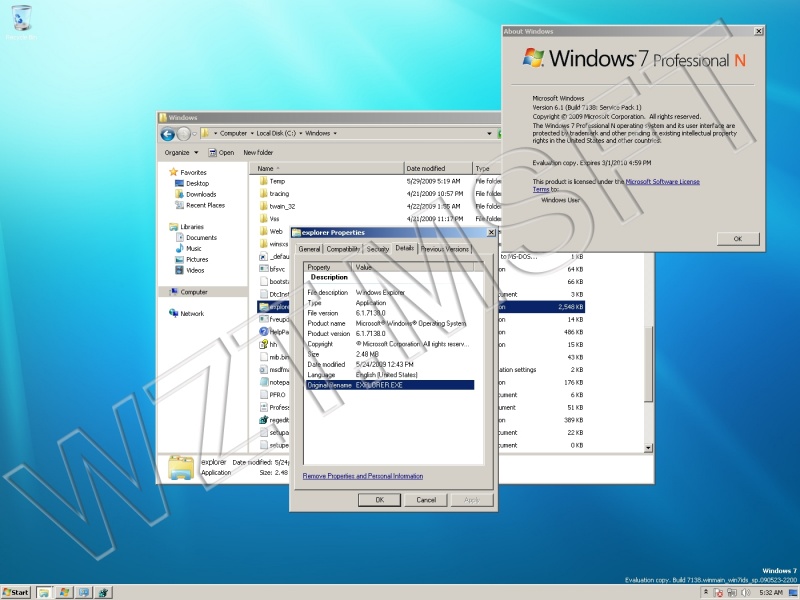Open the Organize dropdown menu

[181, 153]
